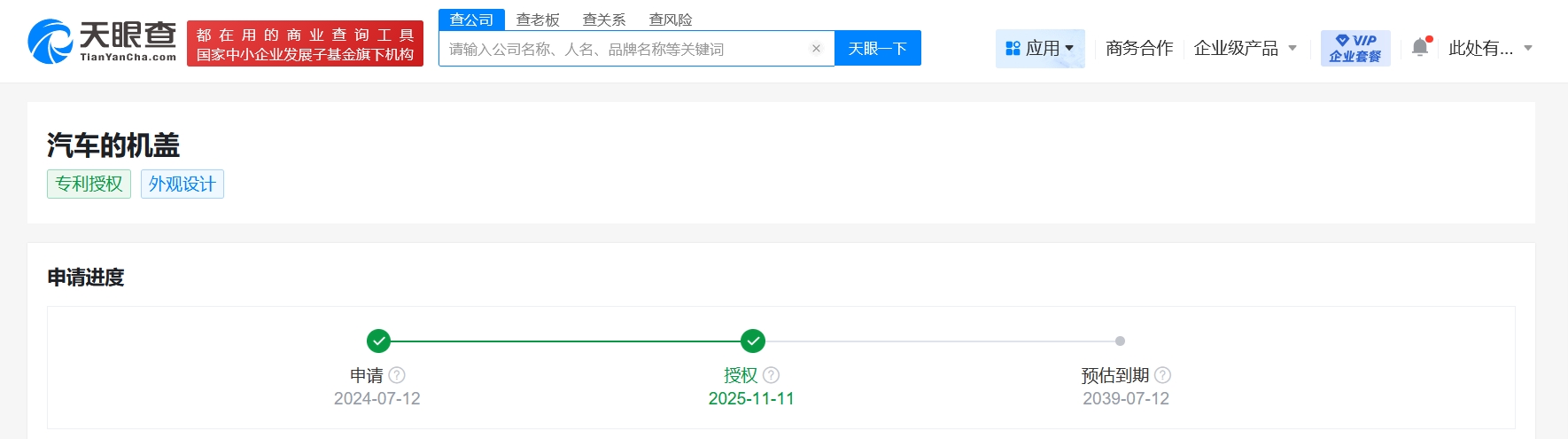Click help icon next to 预估到期

point(1163,375)
